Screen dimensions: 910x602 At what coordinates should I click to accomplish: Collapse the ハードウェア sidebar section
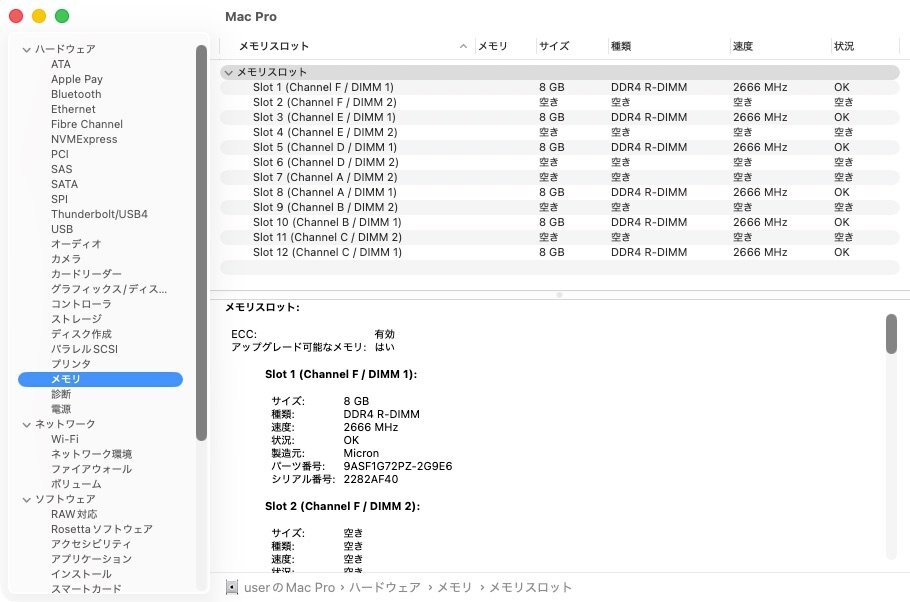[x=26, y=49]
